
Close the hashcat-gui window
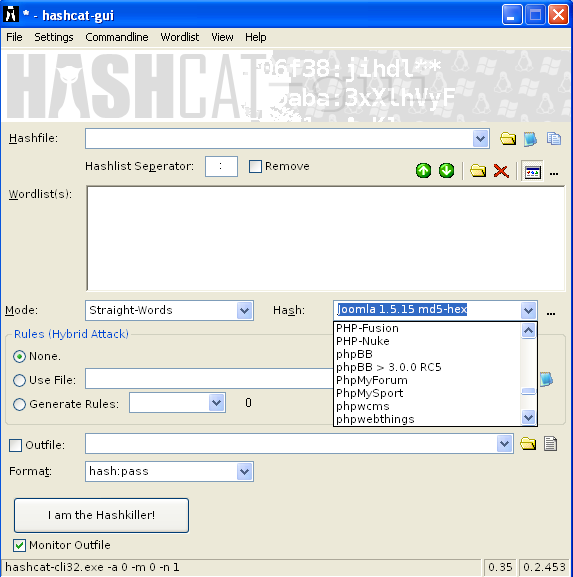tap(558, 15)
